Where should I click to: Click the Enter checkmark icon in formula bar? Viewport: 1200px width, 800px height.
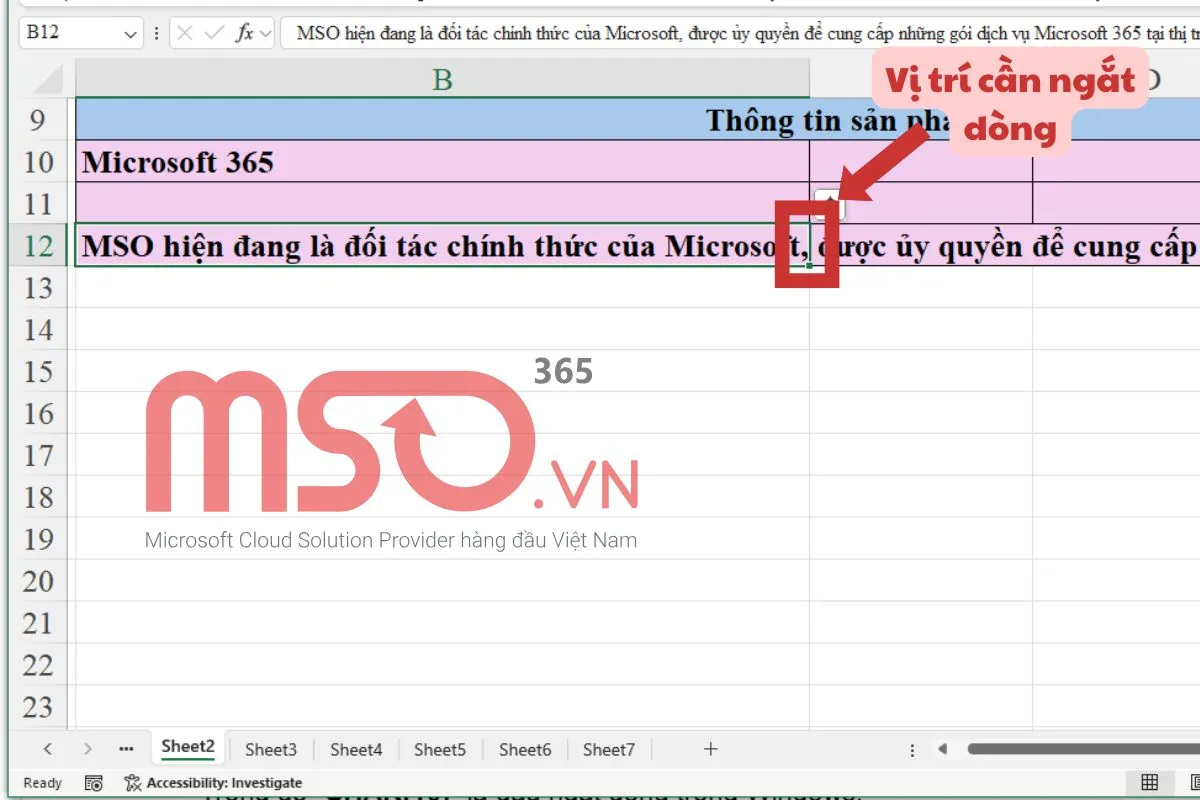[213, 33]
